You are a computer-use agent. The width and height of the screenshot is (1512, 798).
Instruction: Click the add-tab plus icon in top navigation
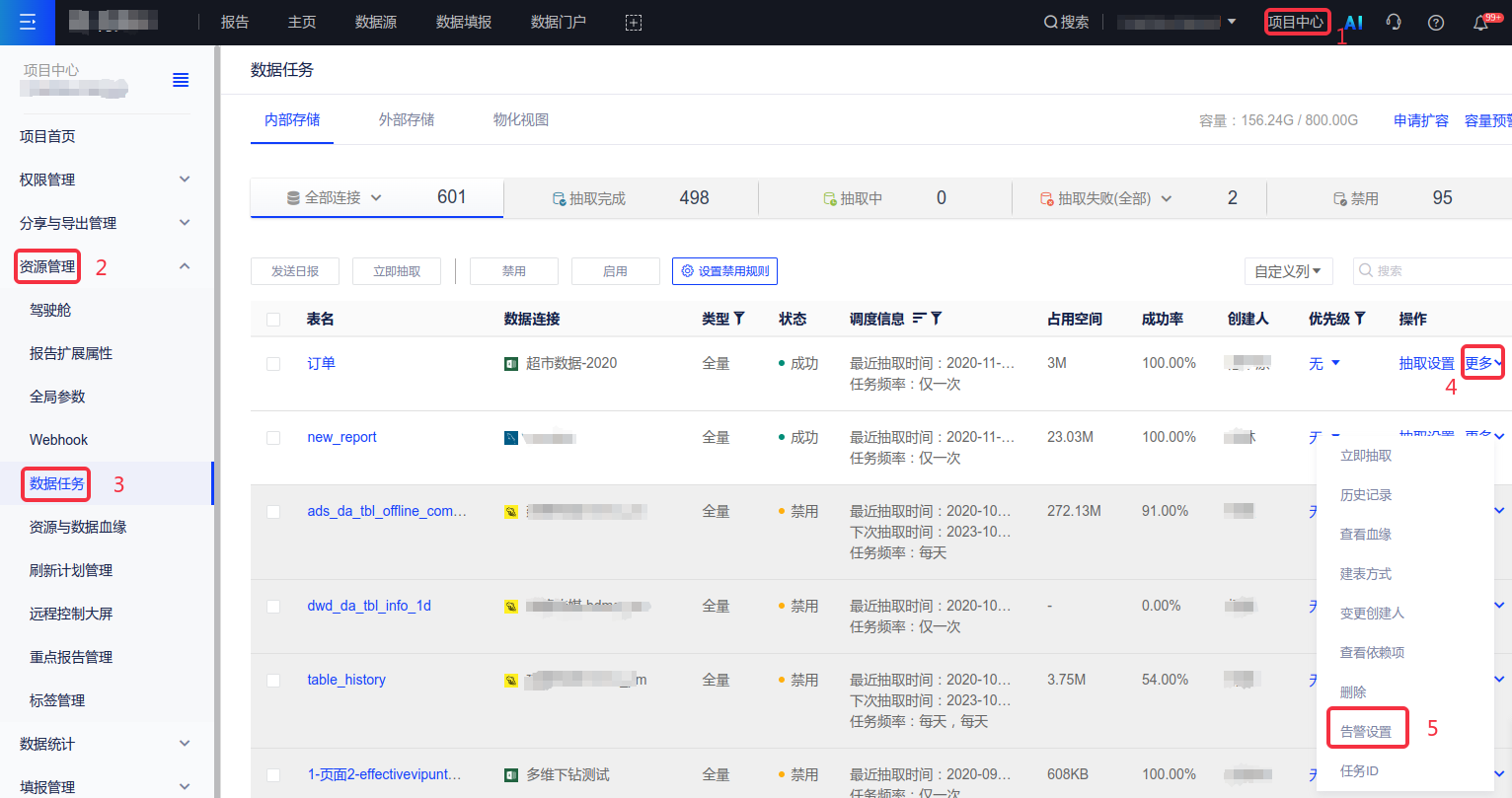[634, 22]
